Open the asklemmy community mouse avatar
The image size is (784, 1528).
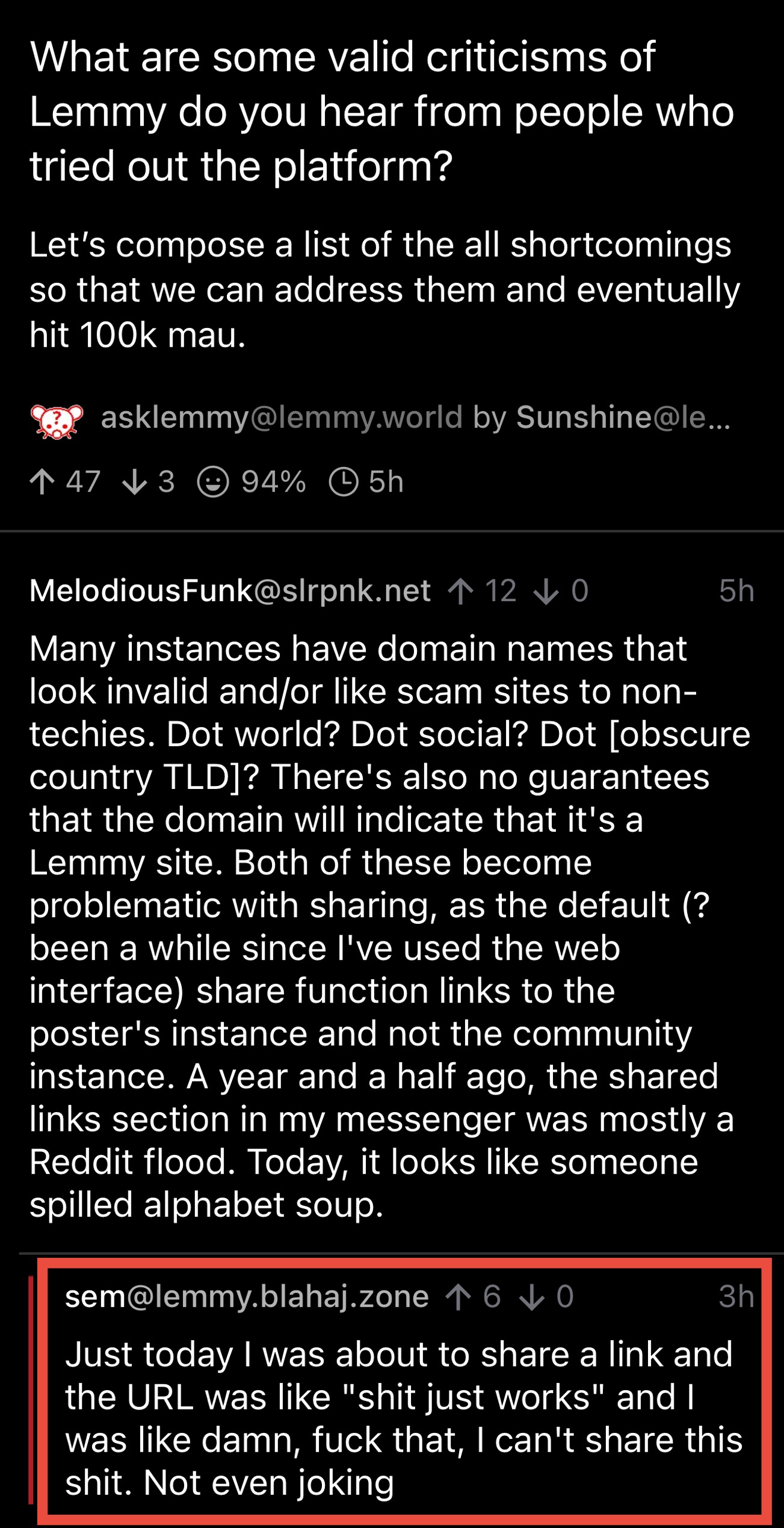[x=57, y=421]
